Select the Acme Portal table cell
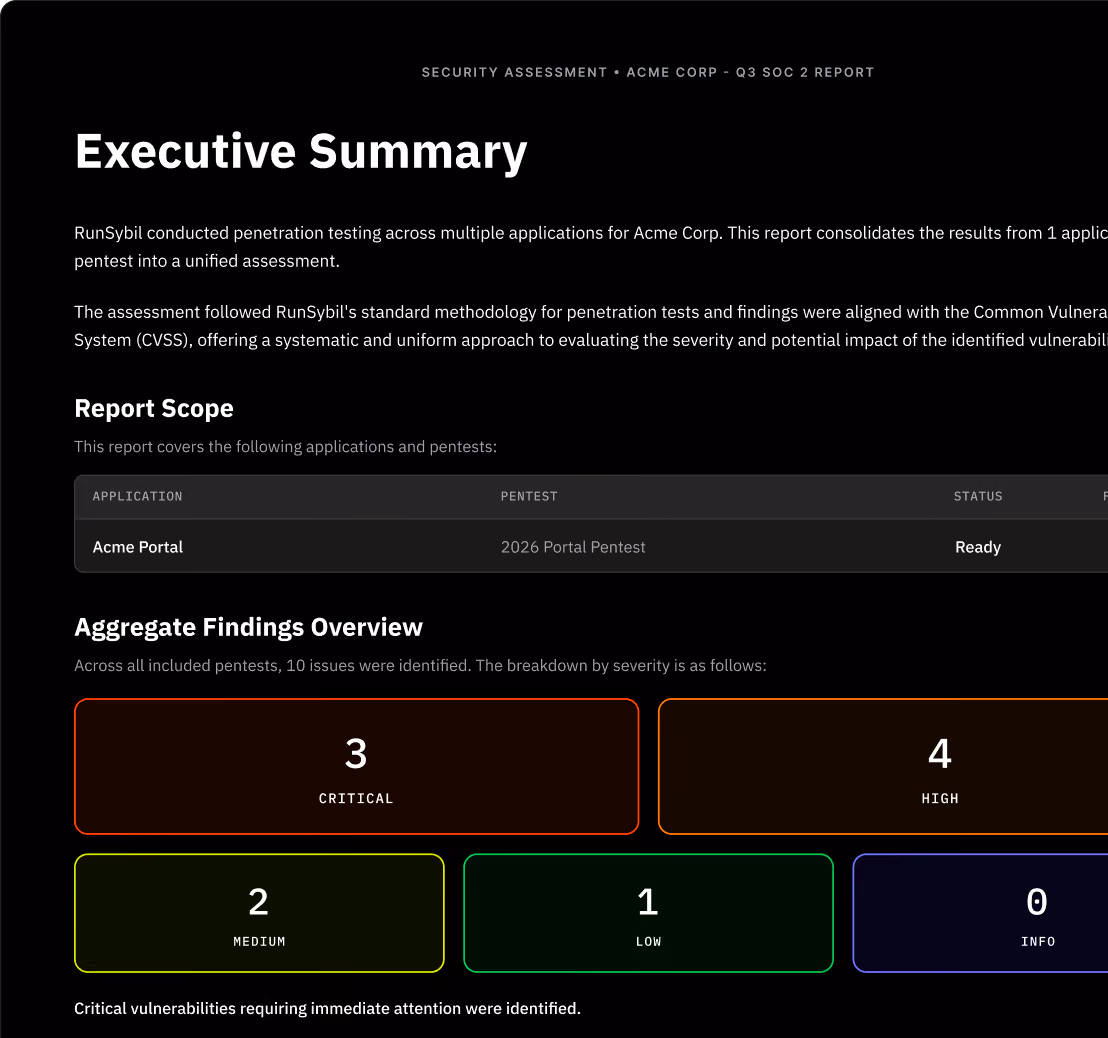1108x1038 pixels. click(x=138, y=547)
